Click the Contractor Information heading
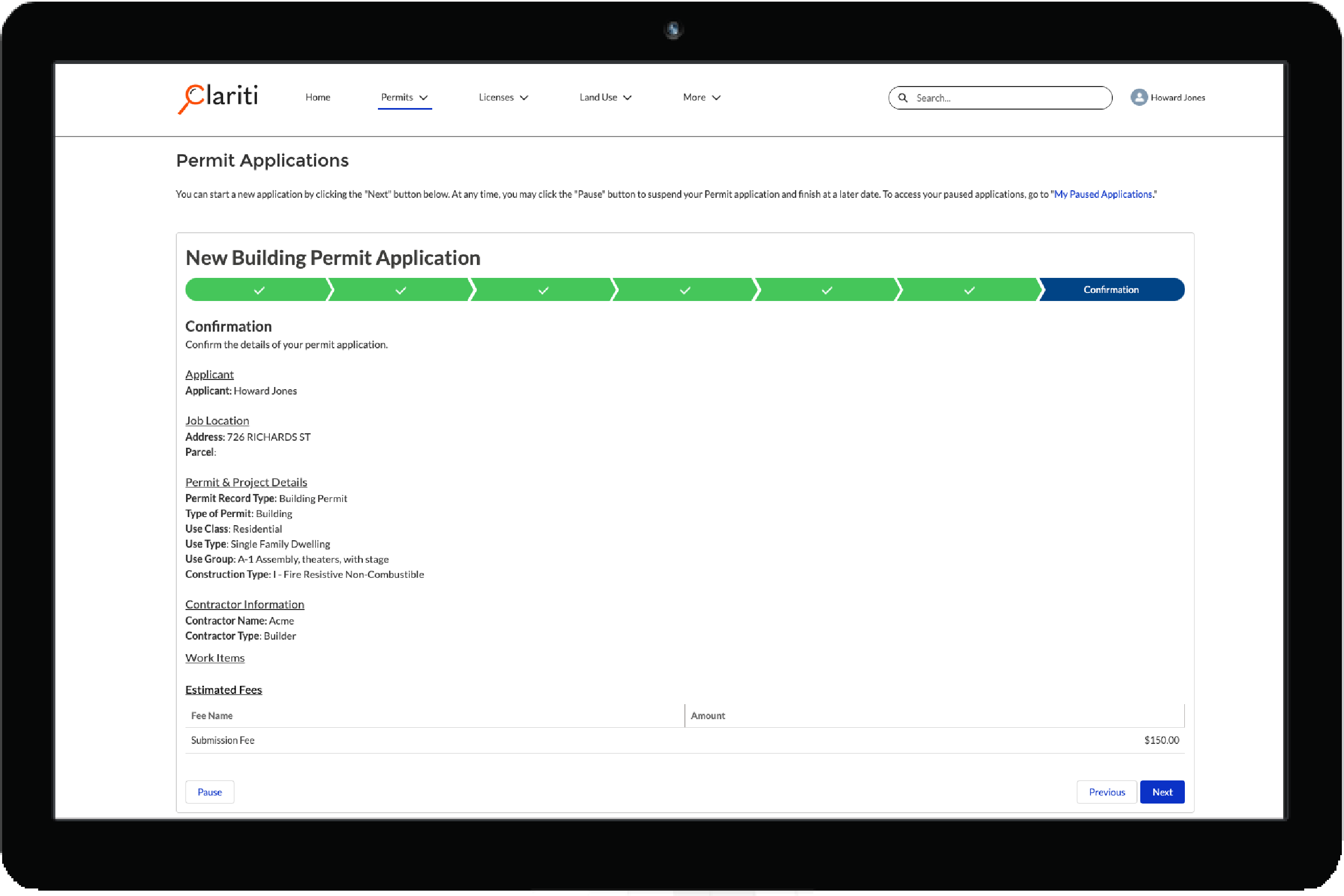The height and width of the screenshot is (896, 1344). point(245,605)
